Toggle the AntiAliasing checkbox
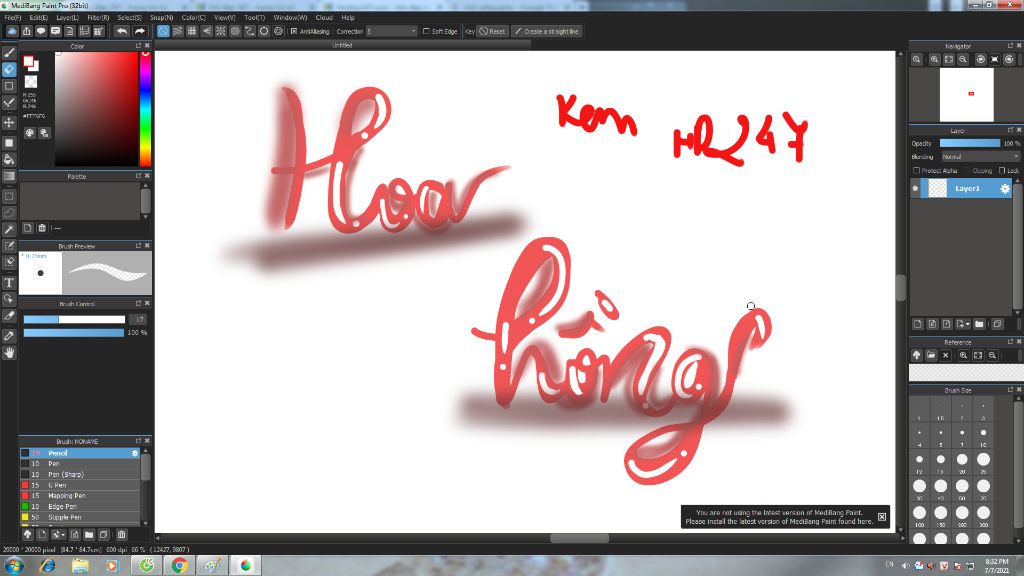 coord(294,31)
